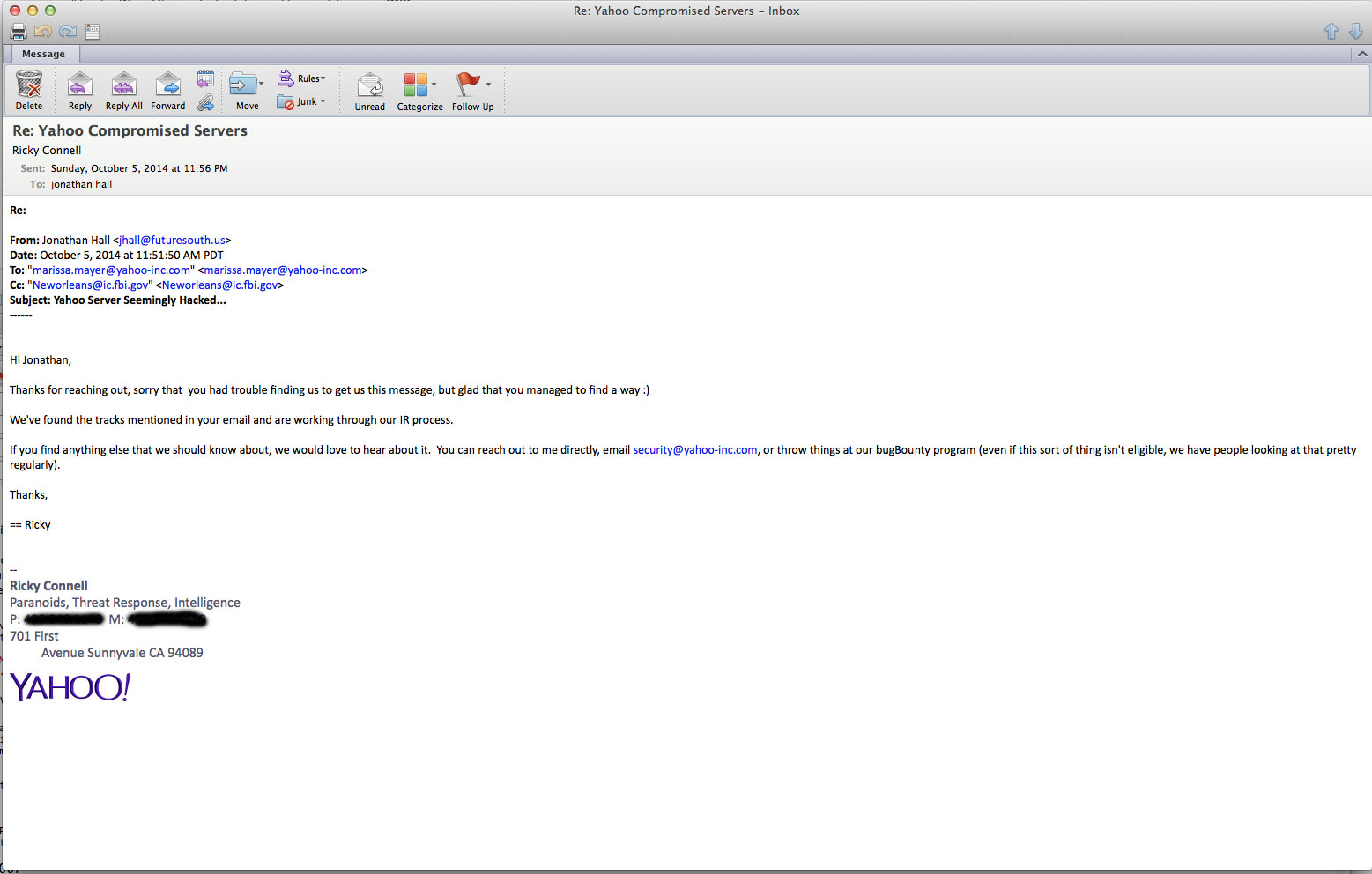
Task: Click the subject heading Re: Yahoo Compromised Servers
Action: point(130,130)
